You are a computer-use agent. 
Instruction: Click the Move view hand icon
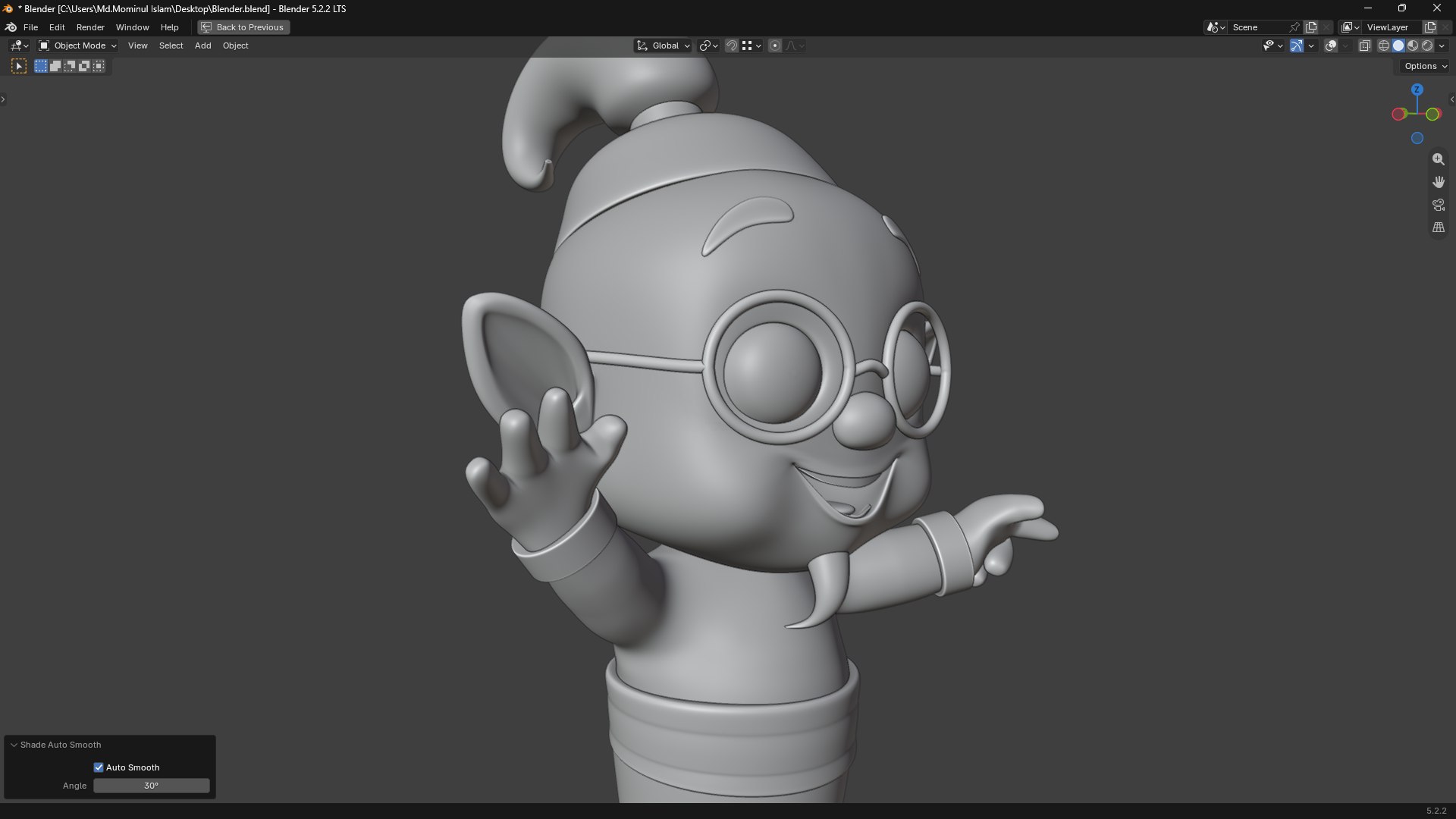1438,182
